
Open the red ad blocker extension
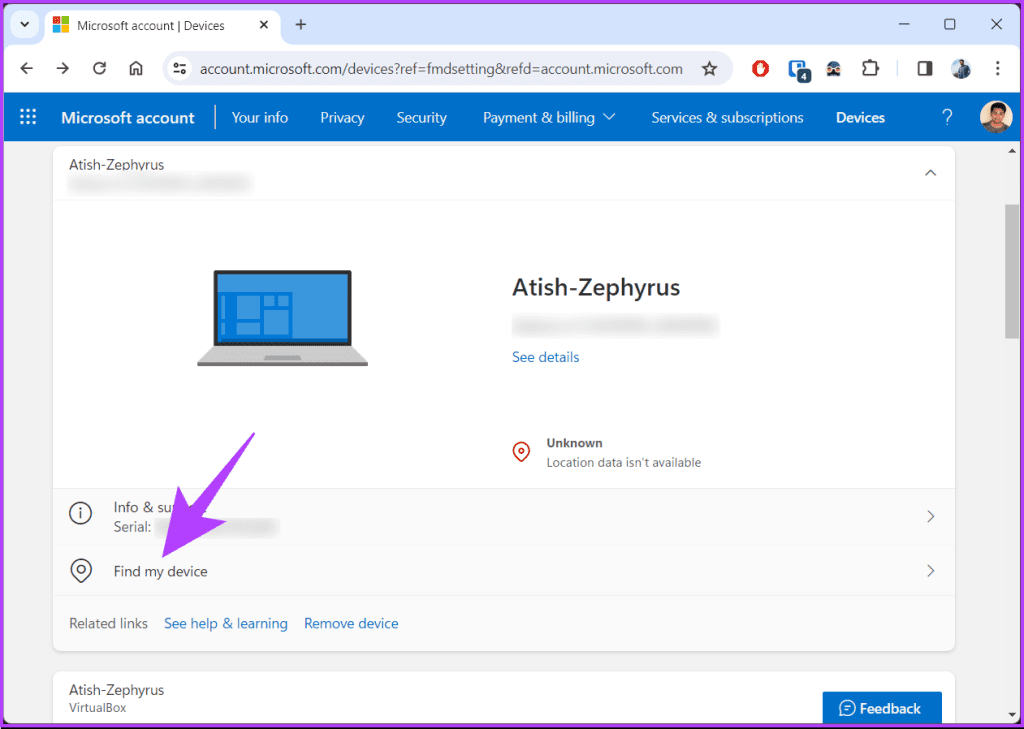click(760, 69)
